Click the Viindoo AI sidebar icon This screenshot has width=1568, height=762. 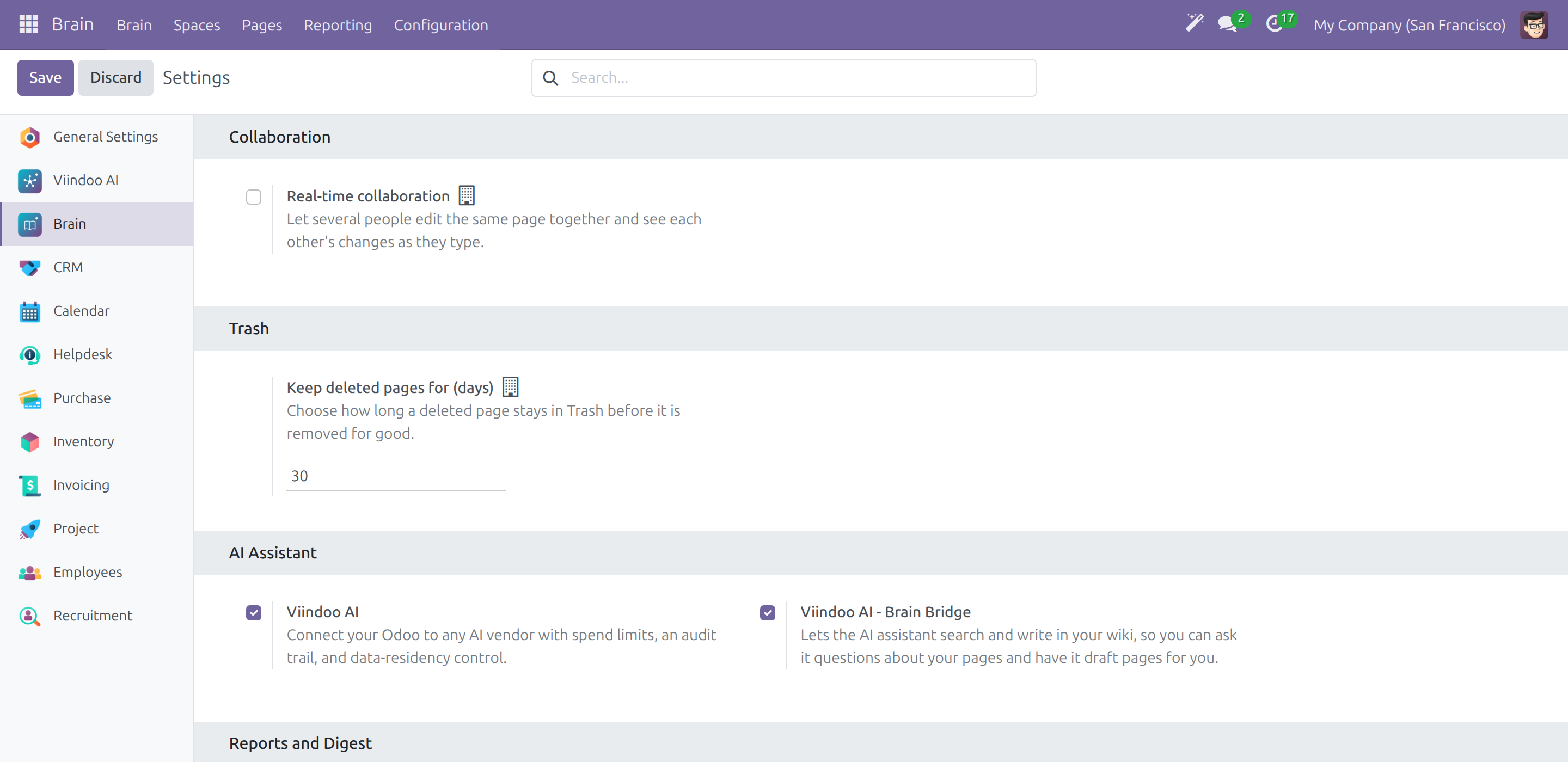pyautogui.click(x=30, y=181)
